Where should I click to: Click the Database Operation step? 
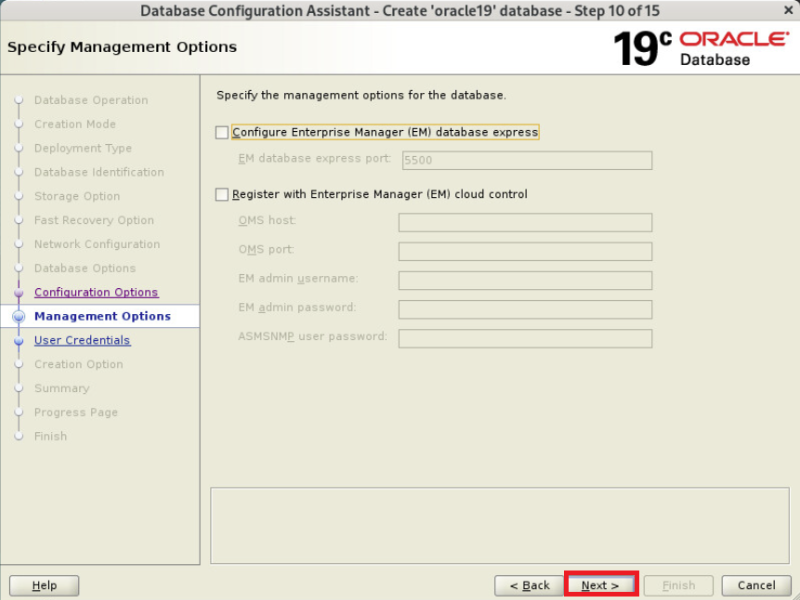pos(91,100)
